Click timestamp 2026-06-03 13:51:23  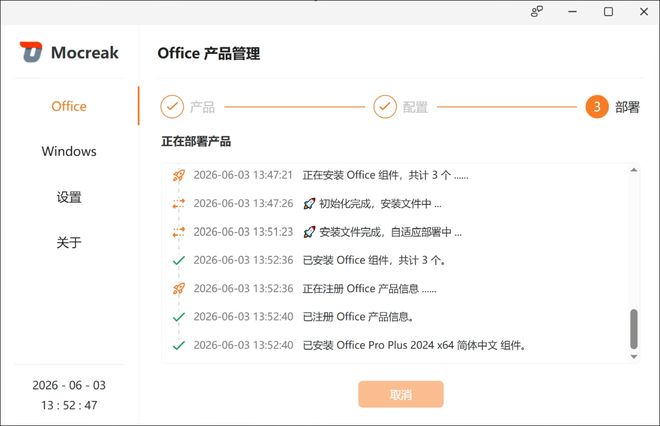tap(243, 232)
